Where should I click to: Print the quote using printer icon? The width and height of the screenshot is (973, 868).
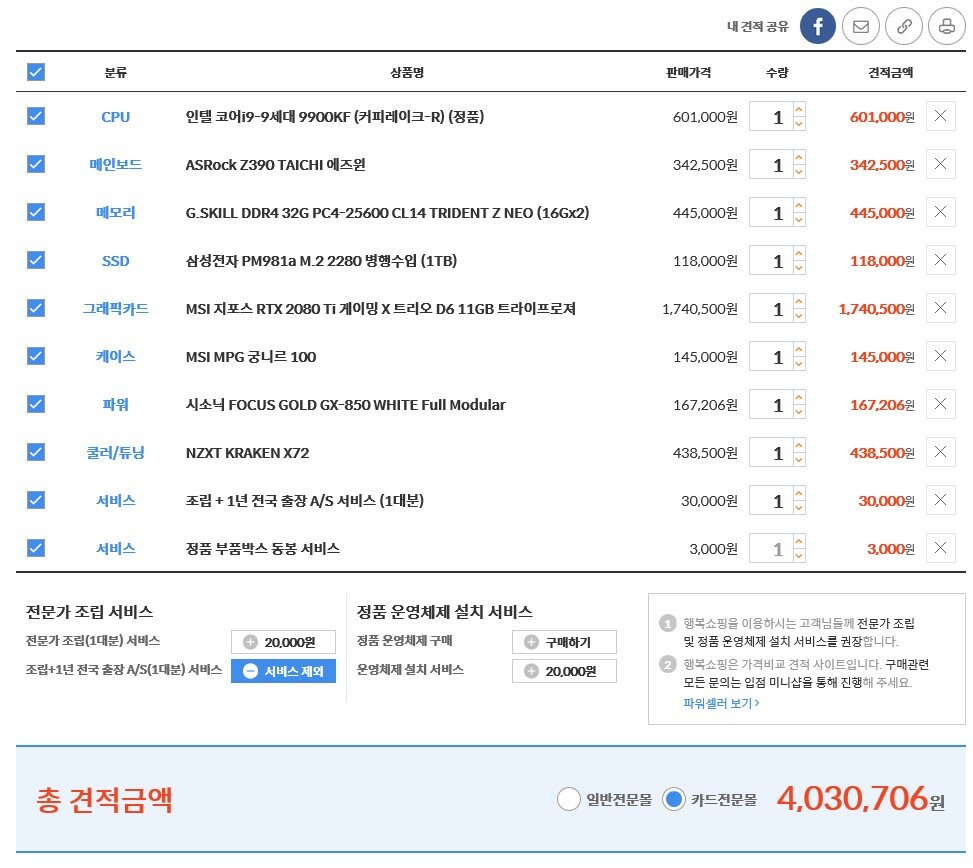[x=946, y=26]
